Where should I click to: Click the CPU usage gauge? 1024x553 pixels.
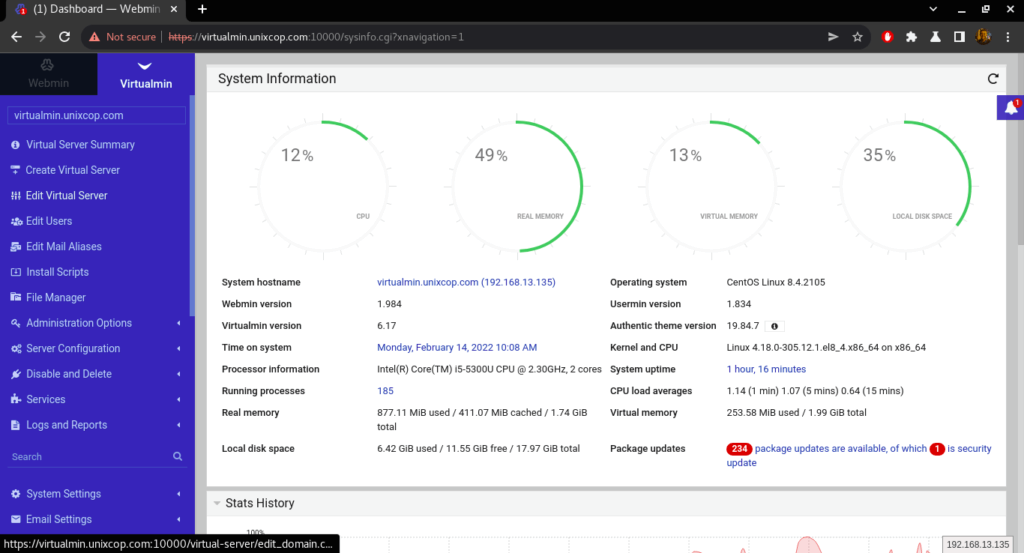[x=323, y=187]
